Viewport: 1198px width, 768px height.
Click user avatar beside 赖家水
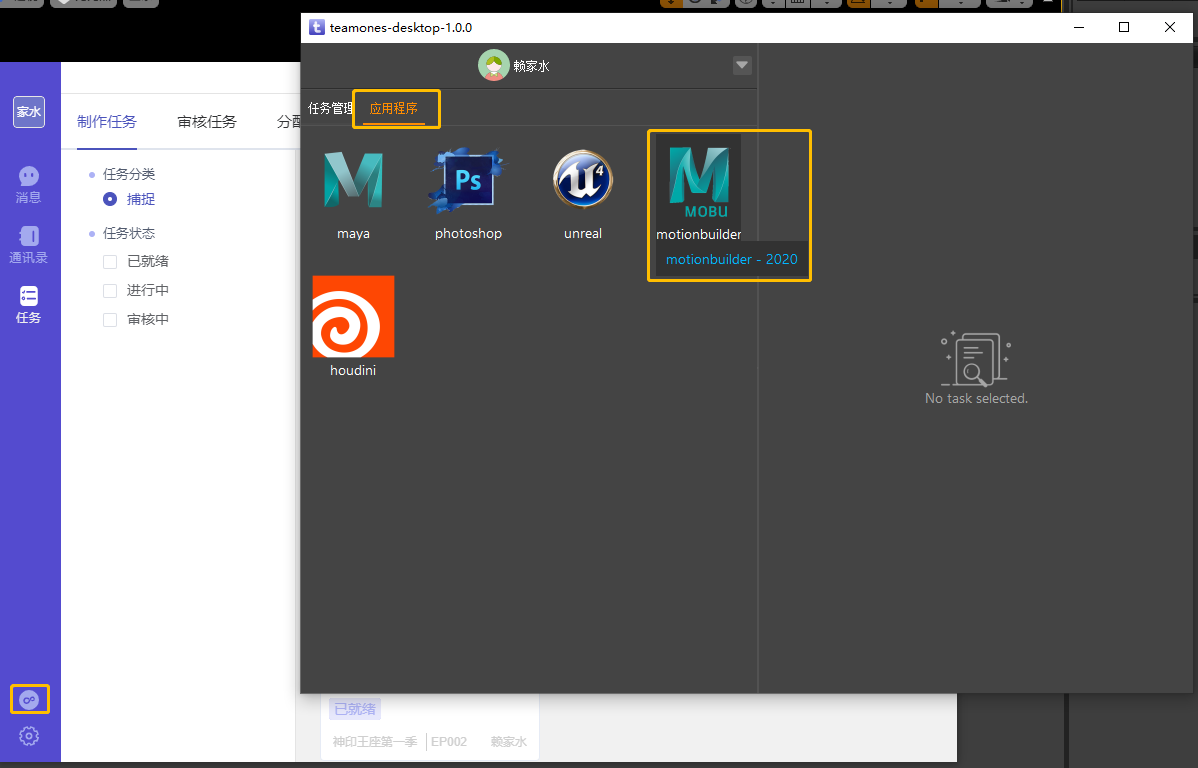493,66
